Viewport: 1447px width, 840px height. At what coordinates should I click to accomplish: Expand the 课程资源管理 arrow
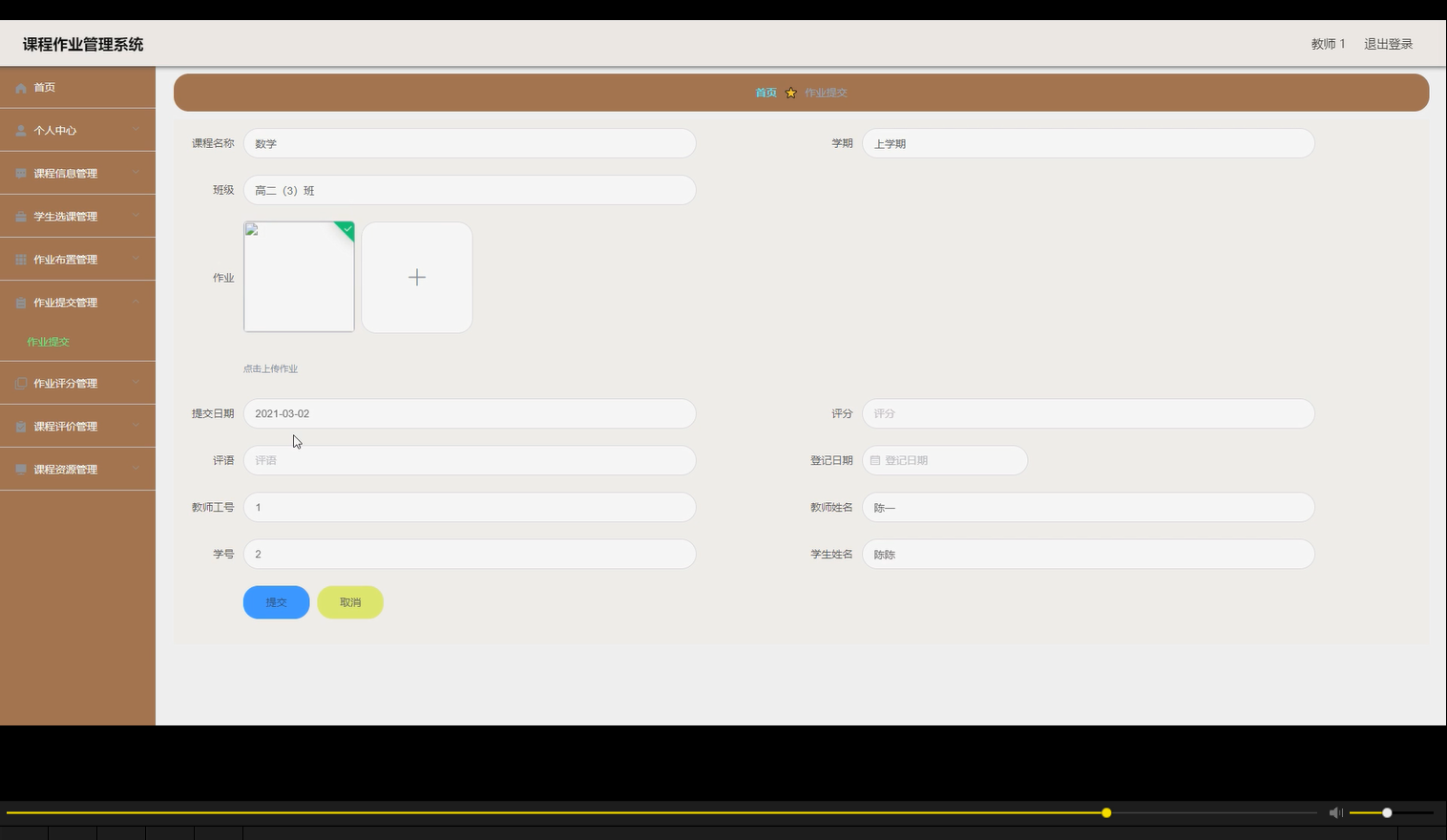click(x=136, y=469)
